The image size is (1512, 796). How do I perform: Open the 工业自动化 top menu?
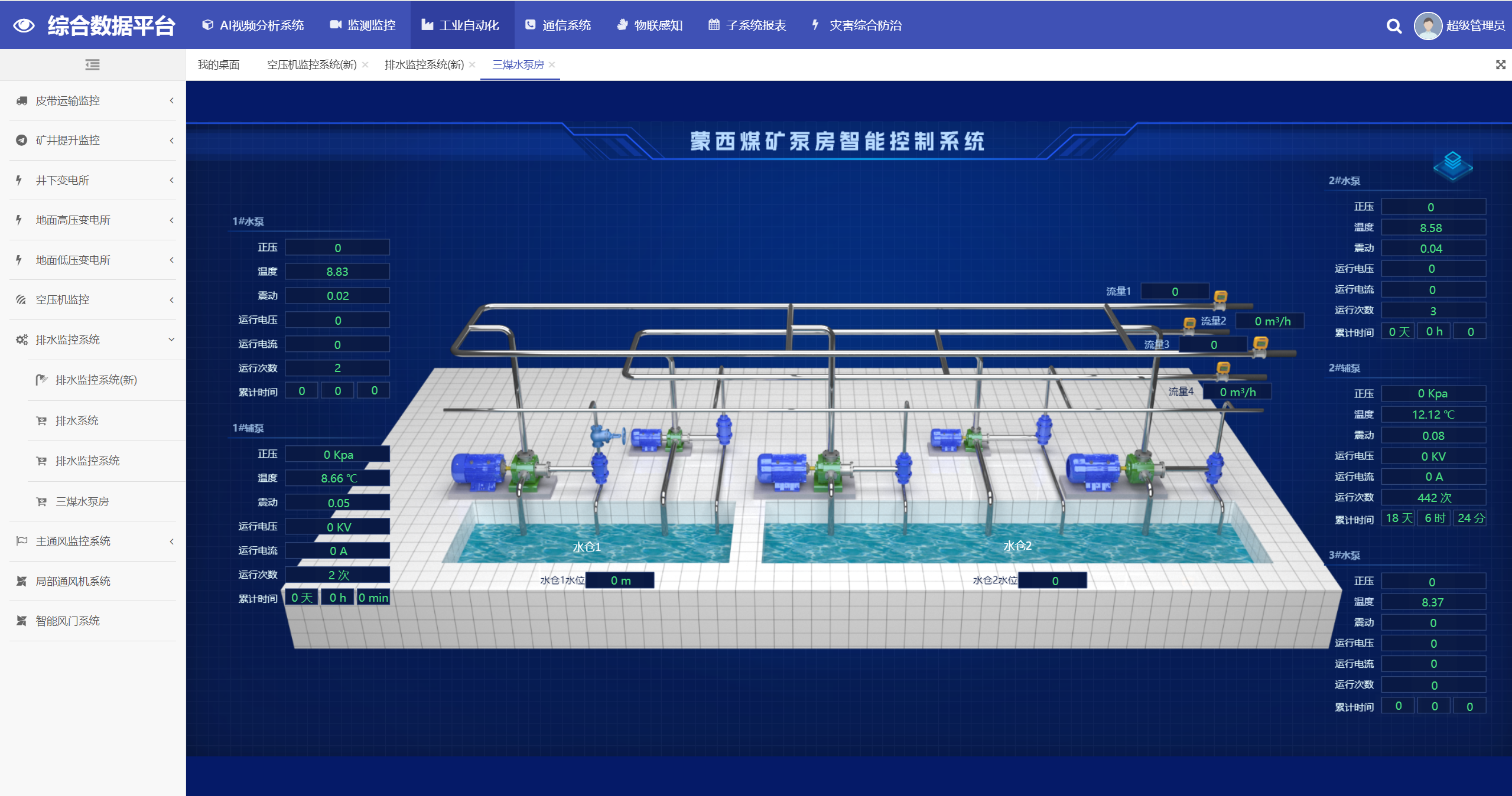[461, 25]
